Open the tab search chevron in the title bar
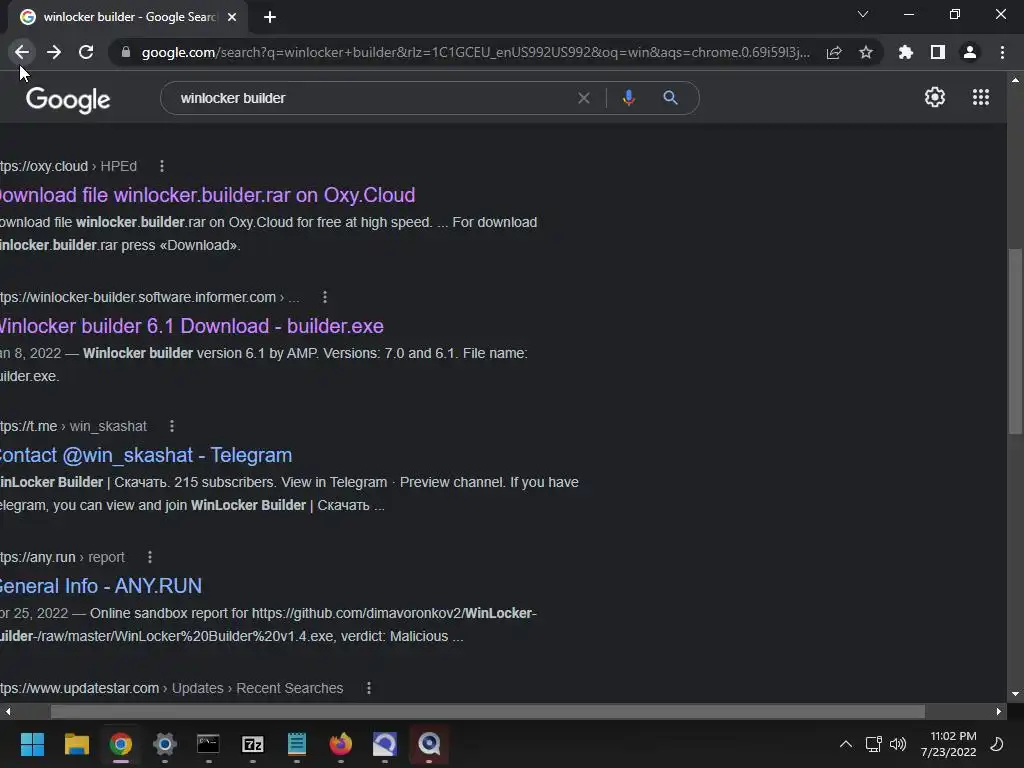1024x768 pixels. pos(863,14)
